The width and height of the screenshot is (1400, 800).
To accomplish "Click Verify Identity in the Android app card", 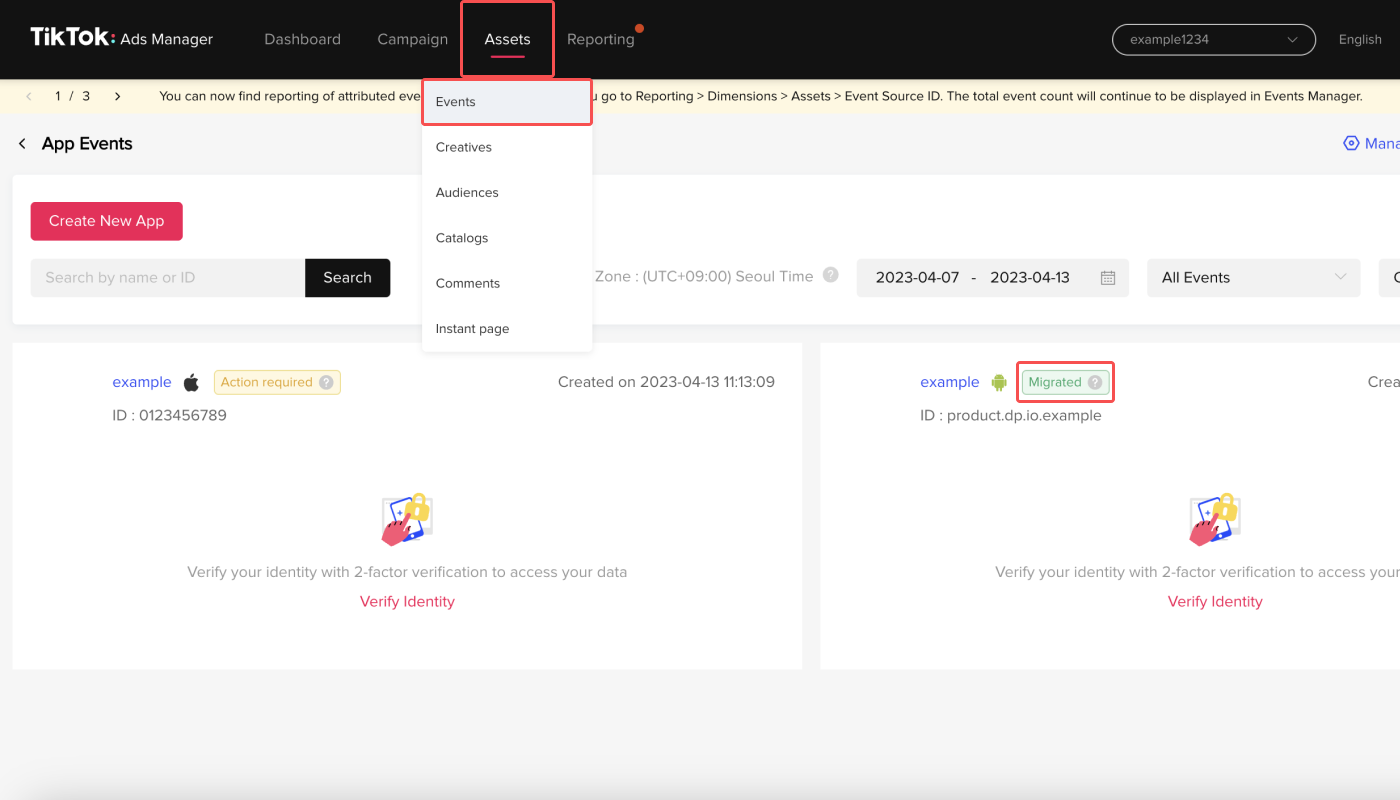I will tap(1215, 601).
